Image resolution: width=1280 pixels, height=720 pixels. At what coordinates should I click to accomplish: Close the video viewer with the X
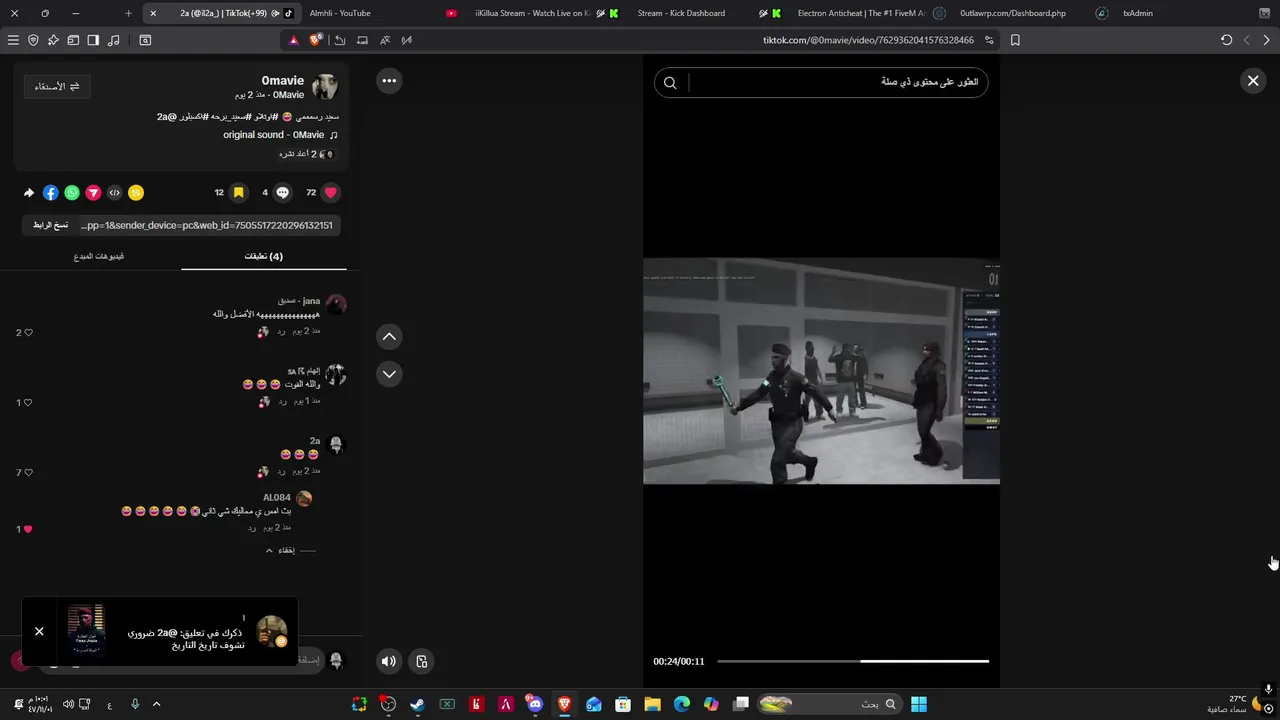1253,81
